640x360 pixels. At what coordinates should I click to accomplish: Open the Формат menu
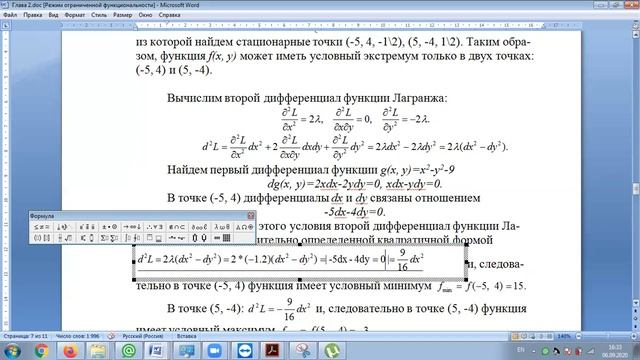75,15
